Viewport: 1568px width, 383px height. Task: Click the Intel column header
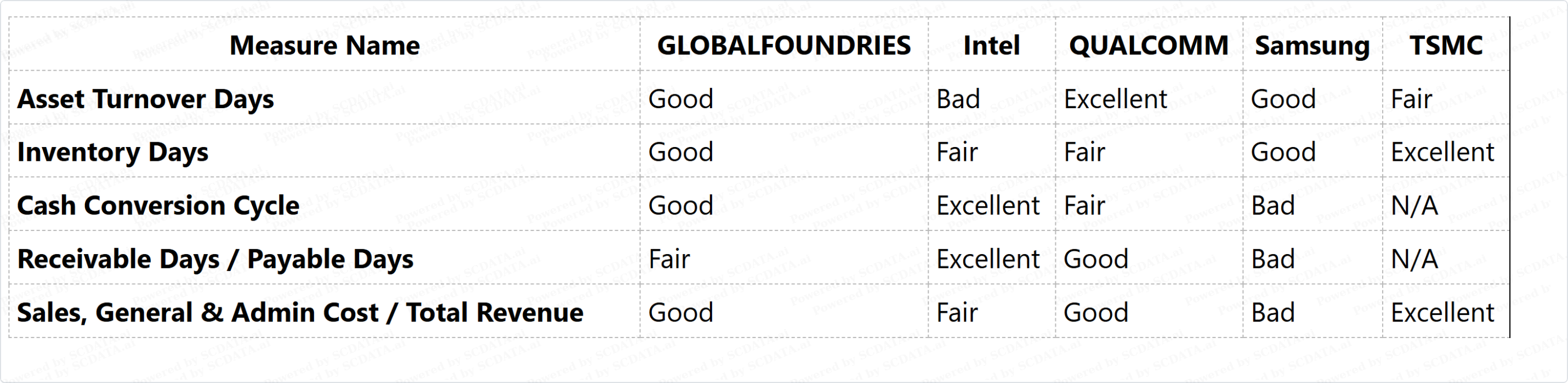point(992,45)
